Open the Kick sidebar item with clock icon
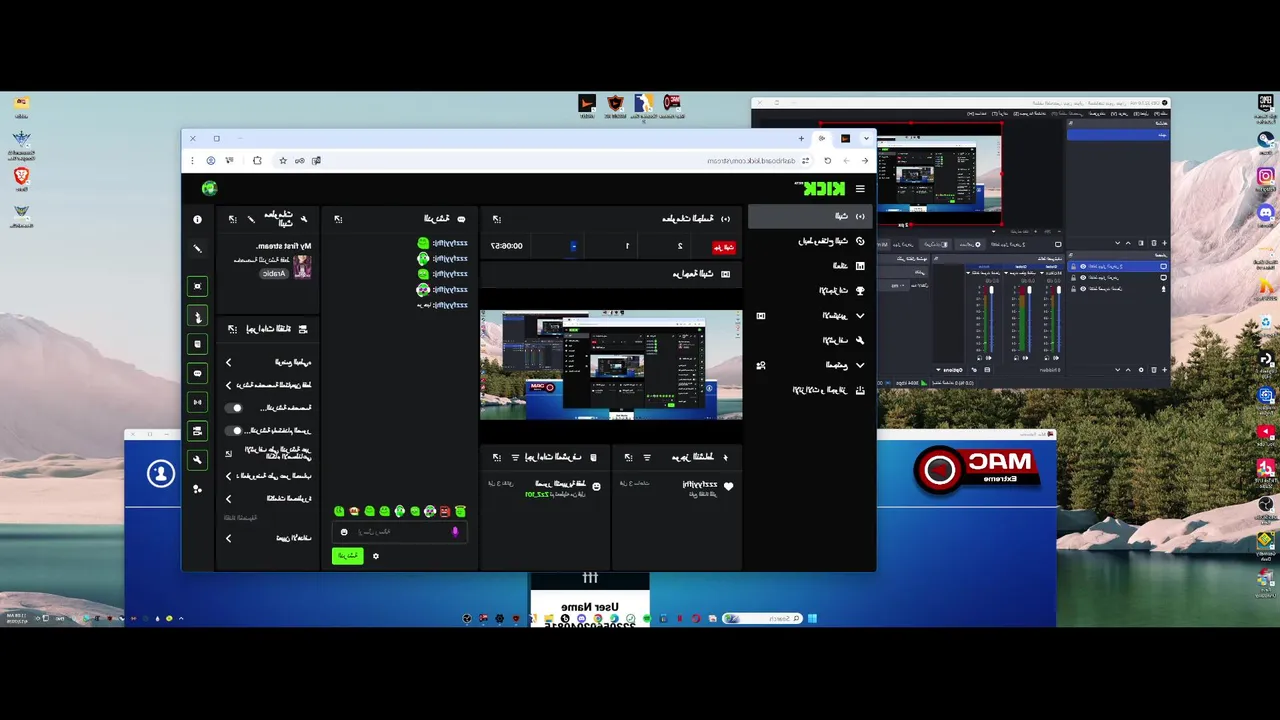This screenshot has height=720, width=1280. point(809,241)
